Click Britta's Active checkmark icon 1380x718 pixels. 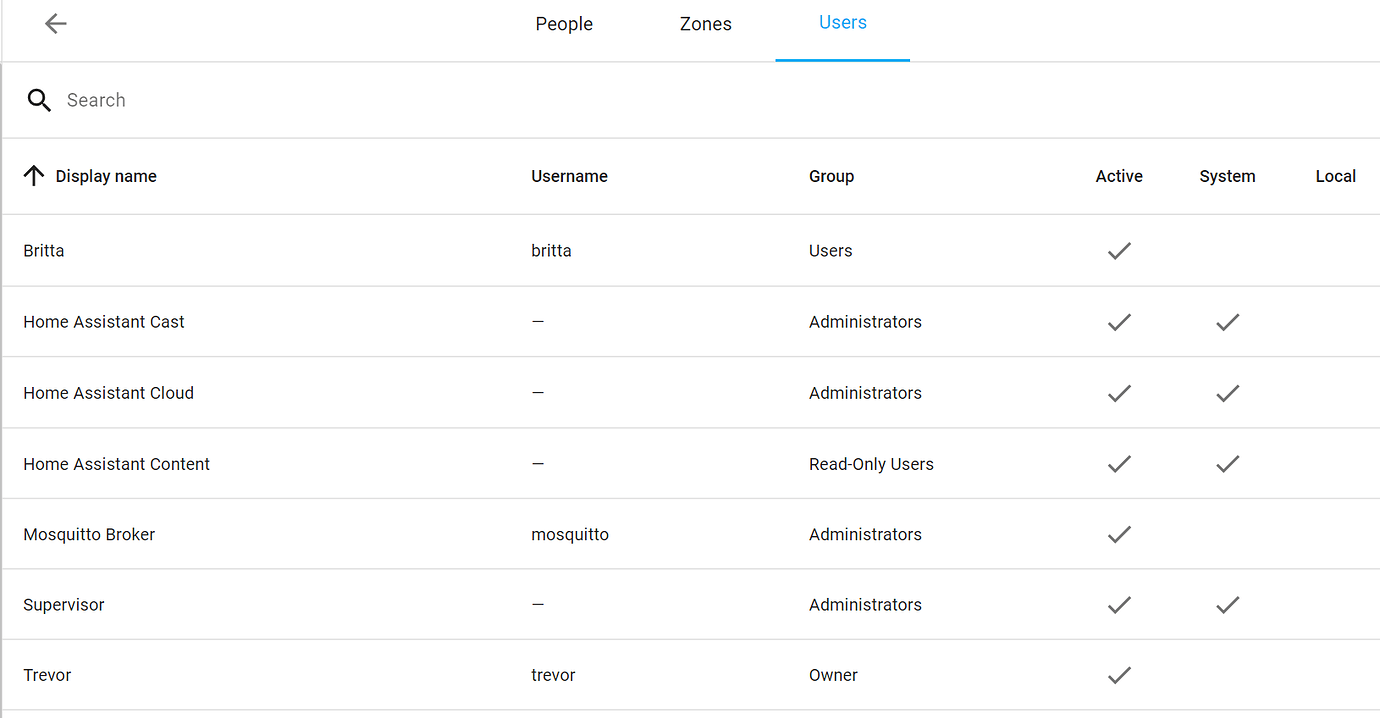coord(1119,251)
